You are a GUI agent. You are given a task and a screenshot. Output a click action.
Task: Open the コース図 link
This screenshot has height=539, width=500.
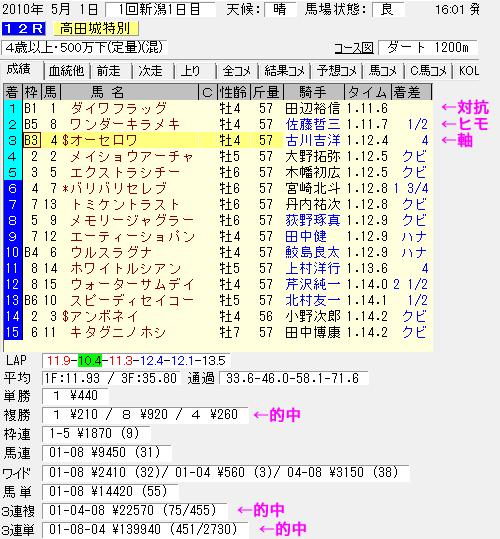coord(354,48)
